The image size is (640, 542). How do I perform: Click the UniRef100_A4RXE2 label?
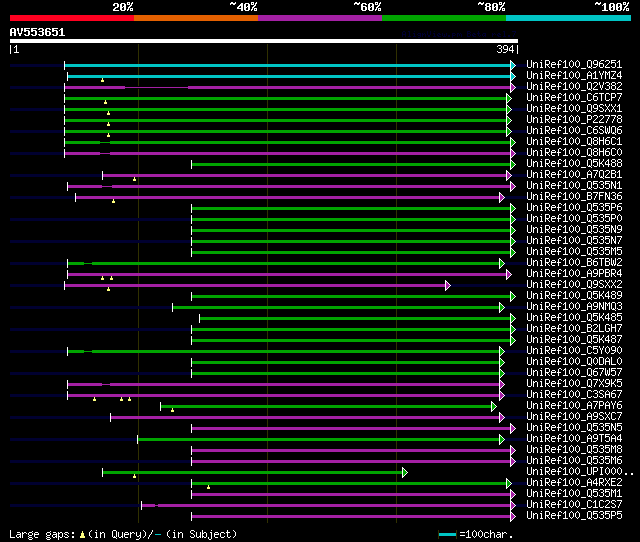click(x=574, y=483)
